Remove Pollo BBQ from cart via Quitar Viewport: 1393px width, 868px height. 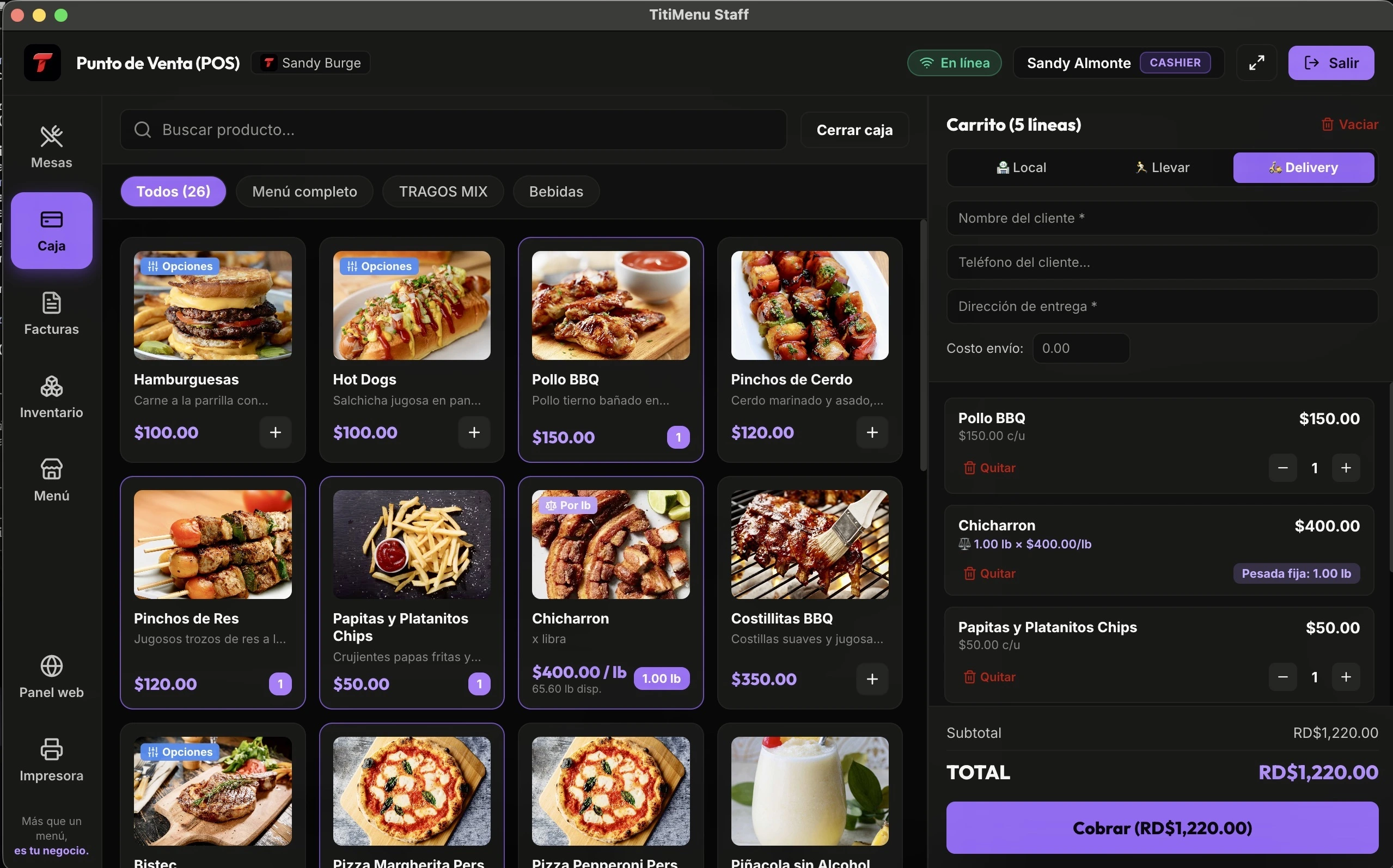pos(989,468)
